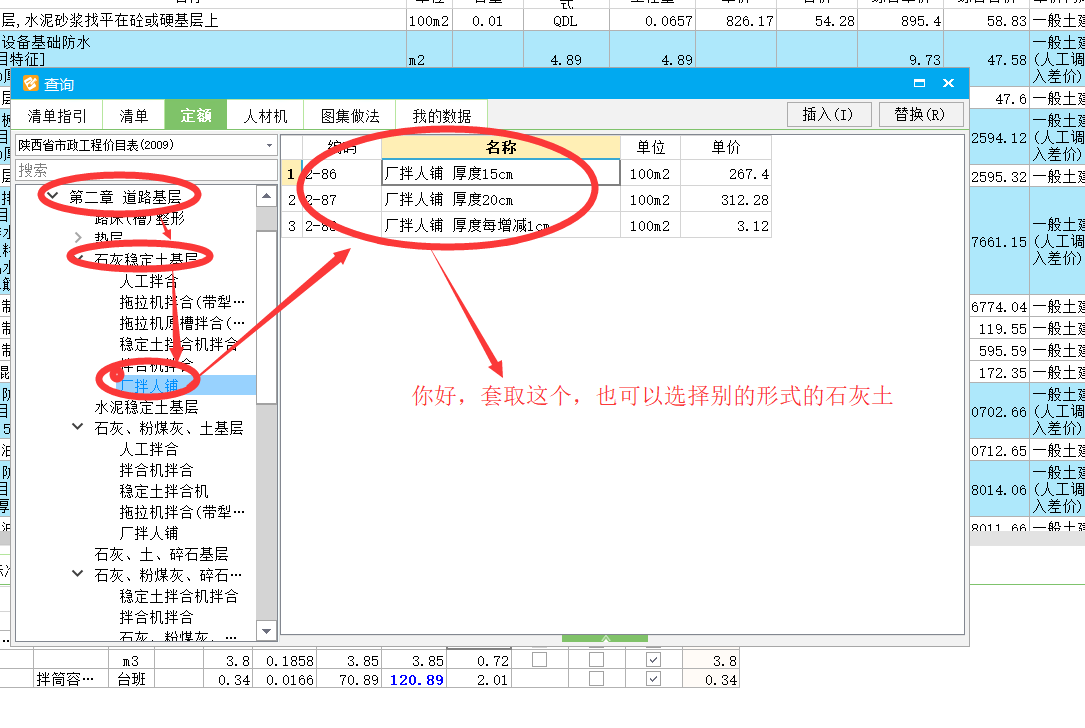Click the 312.28 price cell
This screenshot has width=1085, height=728.
pos(726,200)
